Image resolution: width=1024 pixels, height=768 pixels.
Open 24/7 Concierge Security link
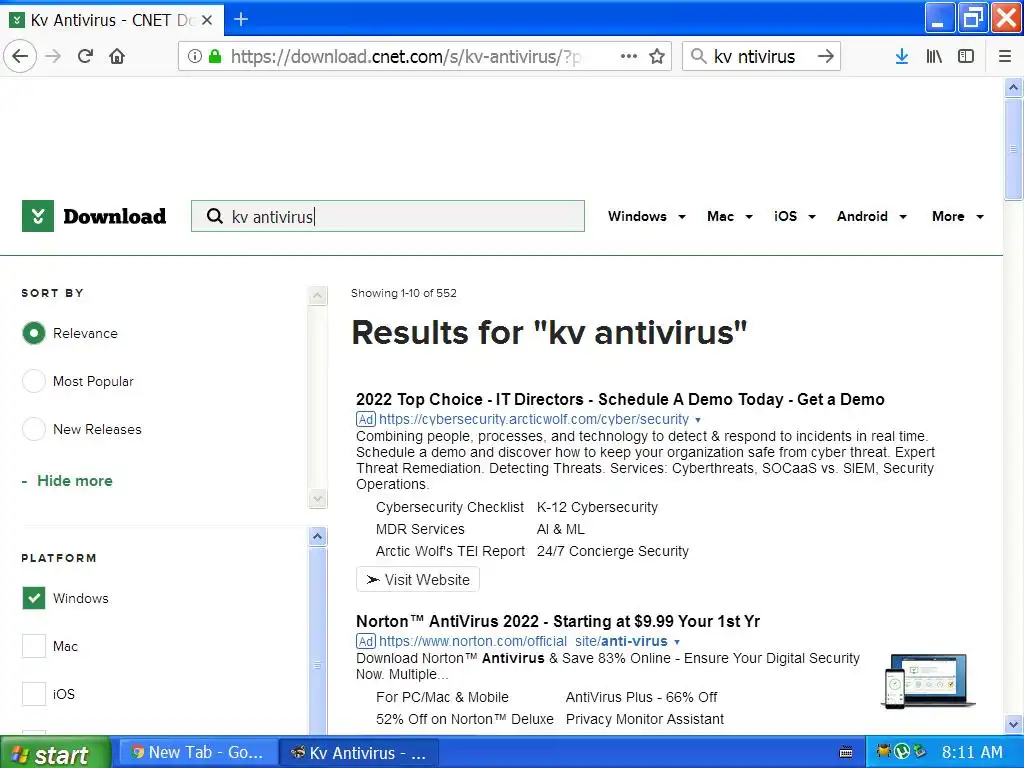tap(613, 551)
